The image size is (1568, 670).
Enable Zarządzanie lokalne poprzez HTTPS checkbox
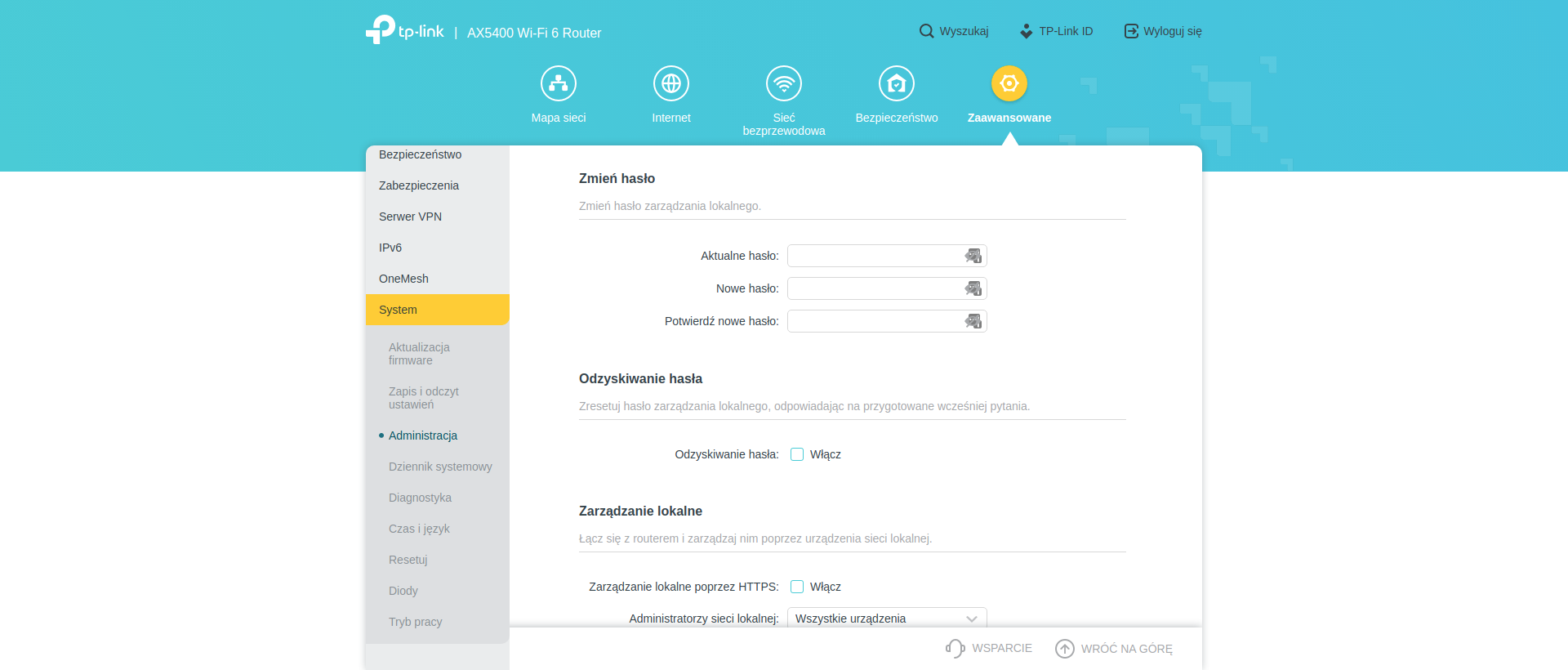(797, 587)
